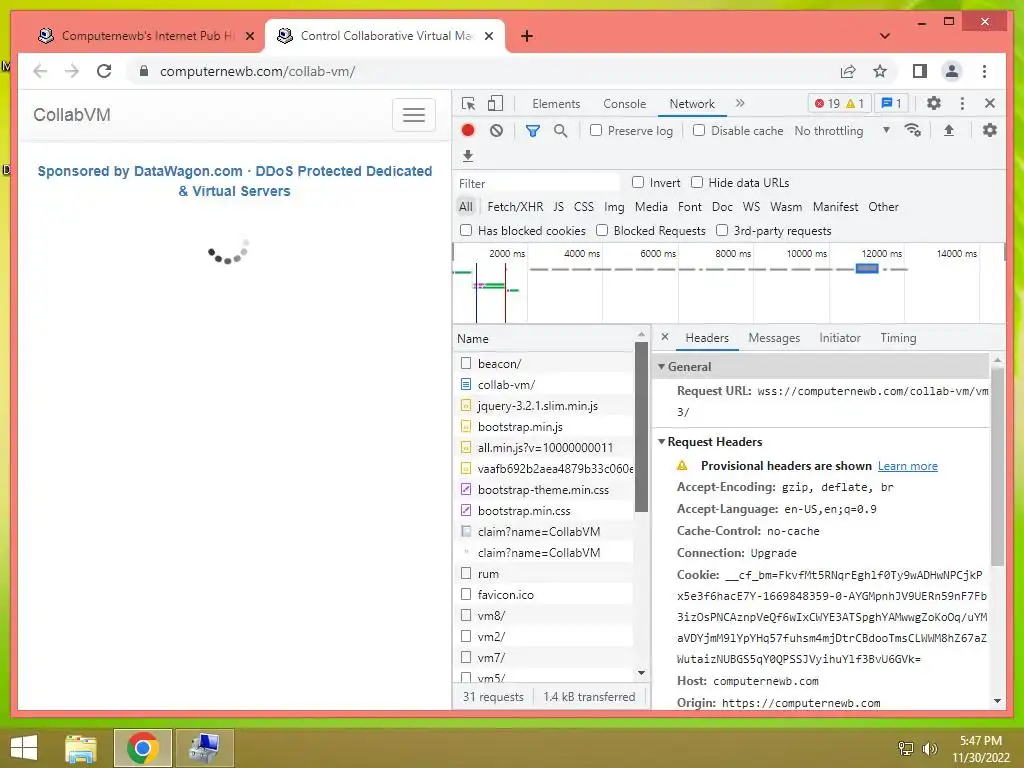
Task: Open DevTools settings gear icon
Action: (x=934, y=103)
